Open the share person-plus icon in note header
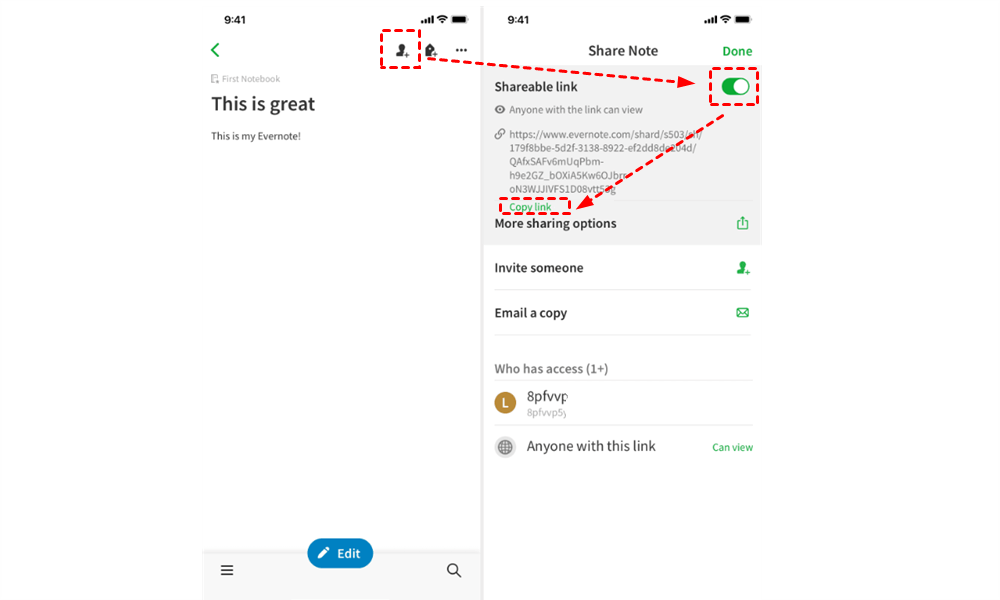1000x600 pixels. click(402, 50)
